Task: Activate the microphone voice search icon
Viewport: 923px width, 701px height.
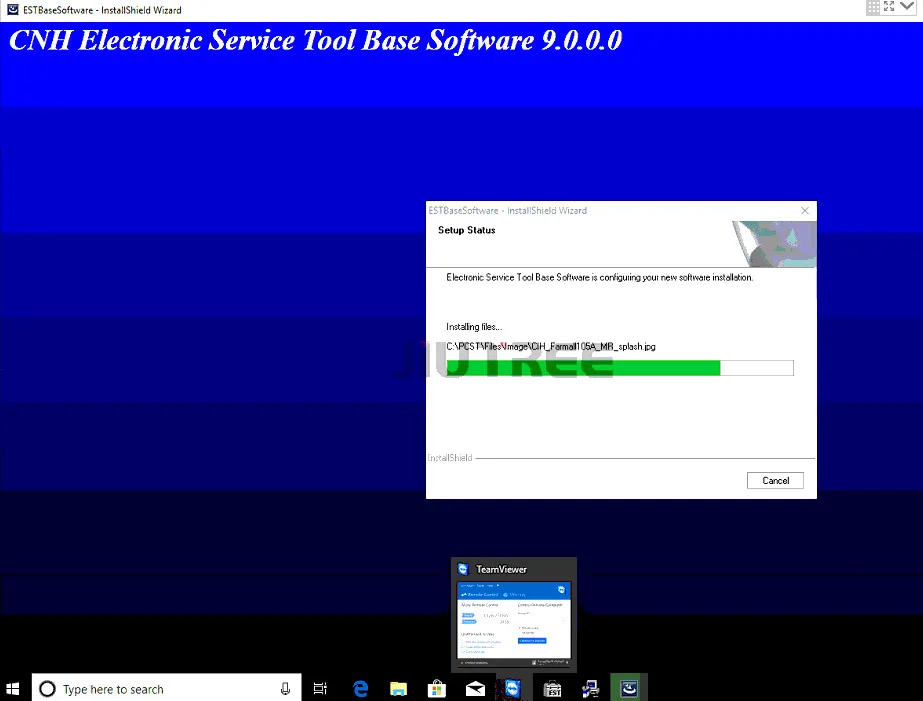Action: 285,688
